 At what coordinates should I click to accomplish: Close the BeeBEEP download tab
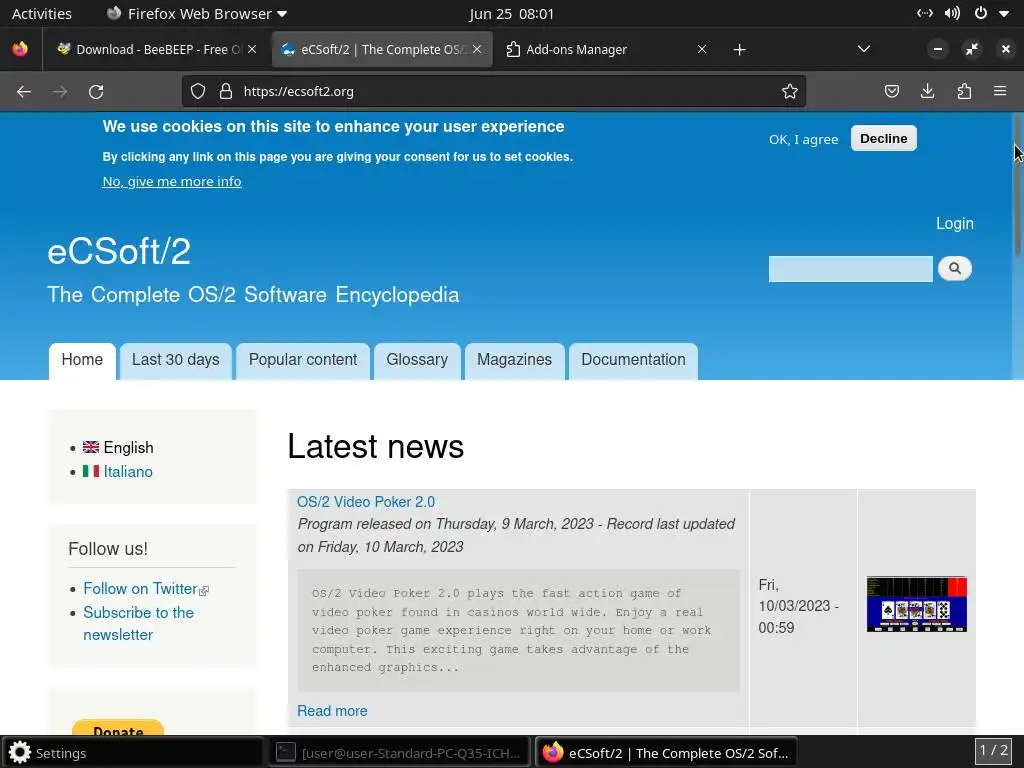pos(252,49)
